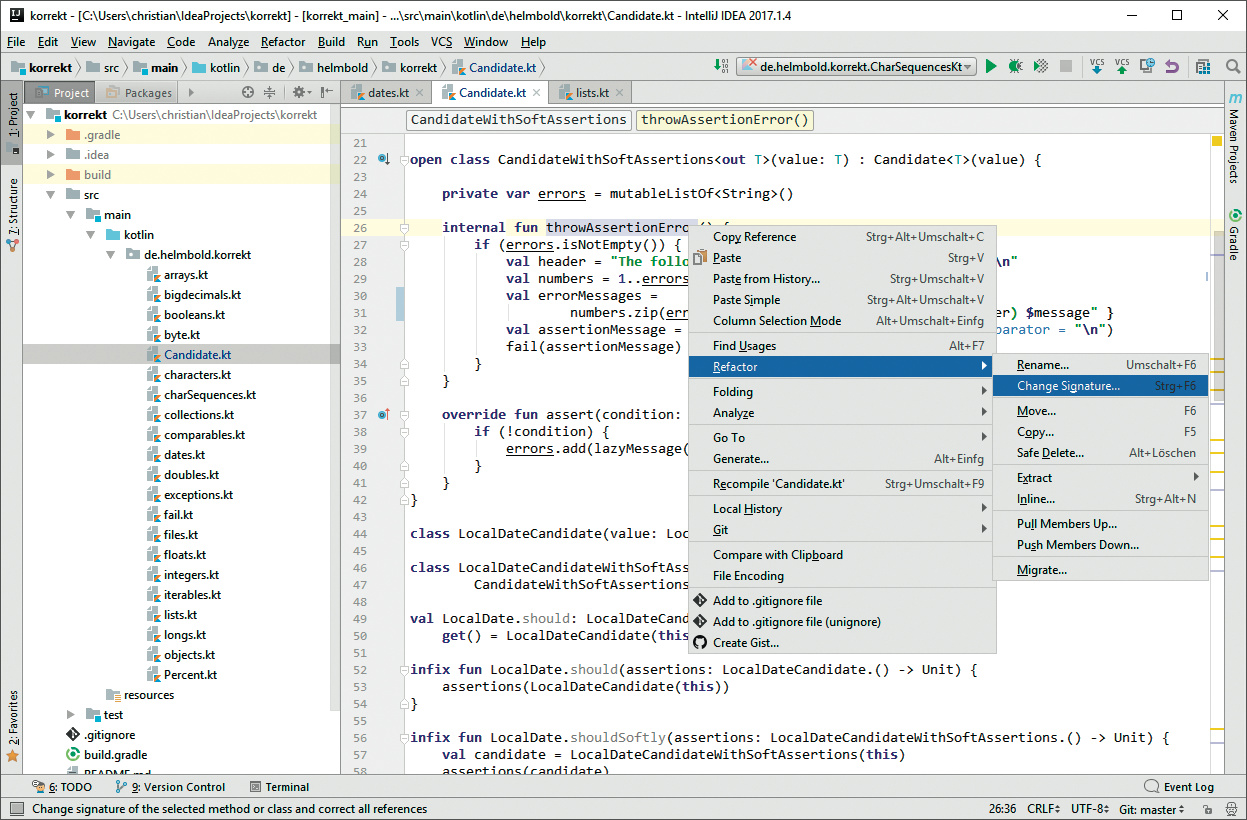The width and height of the screenshot is (1247, 820).
Task: Click the VCS update project icon
Action: (1097, 67)
